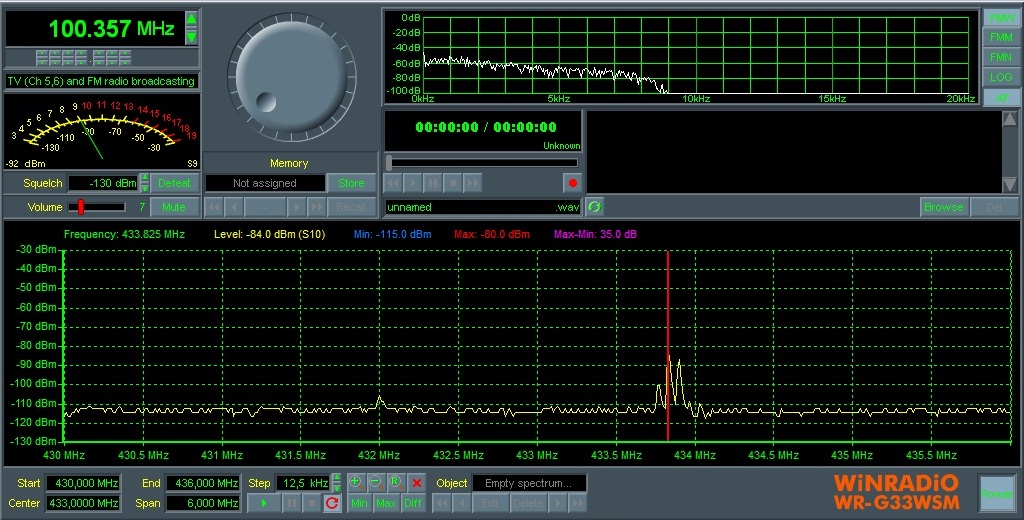Start the spectrum sweep with green play
Viewport: 1024px width, 520px height.
pyautogui.click(x=264, y=504)
